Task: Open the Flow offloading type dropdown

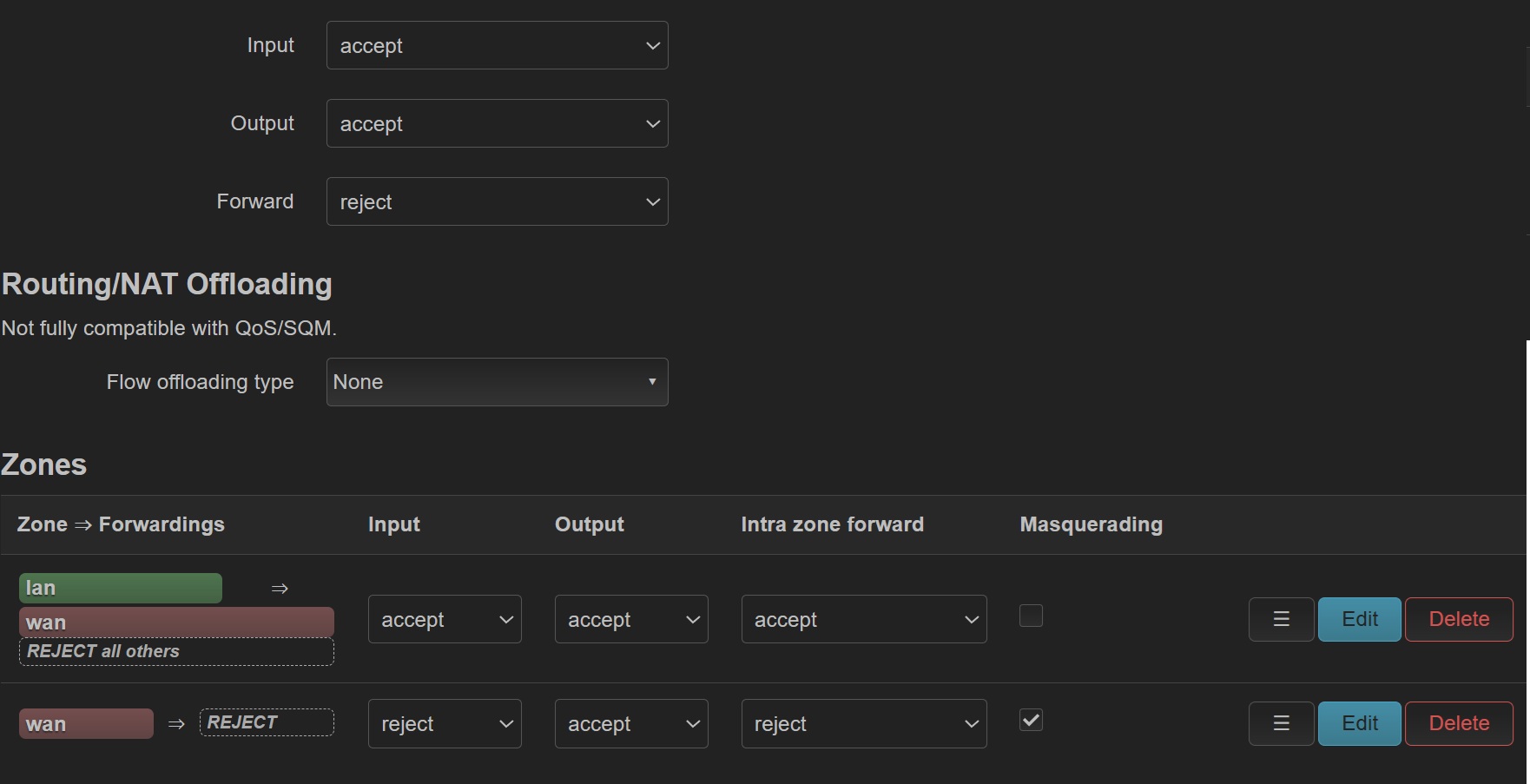Action: [497, 382]
